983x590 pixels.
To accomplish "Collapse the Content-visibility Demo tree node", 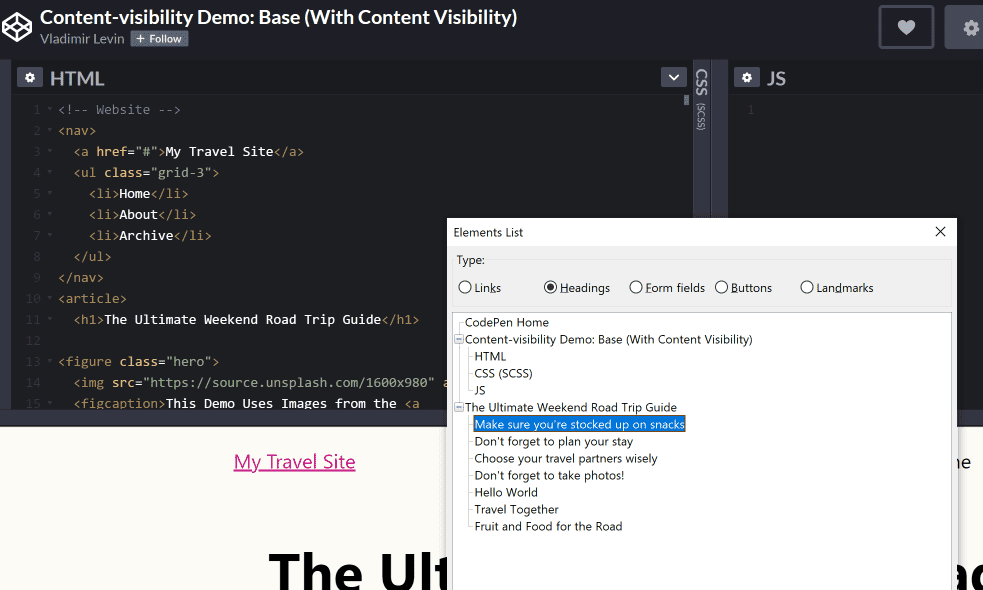I will 459,339.
